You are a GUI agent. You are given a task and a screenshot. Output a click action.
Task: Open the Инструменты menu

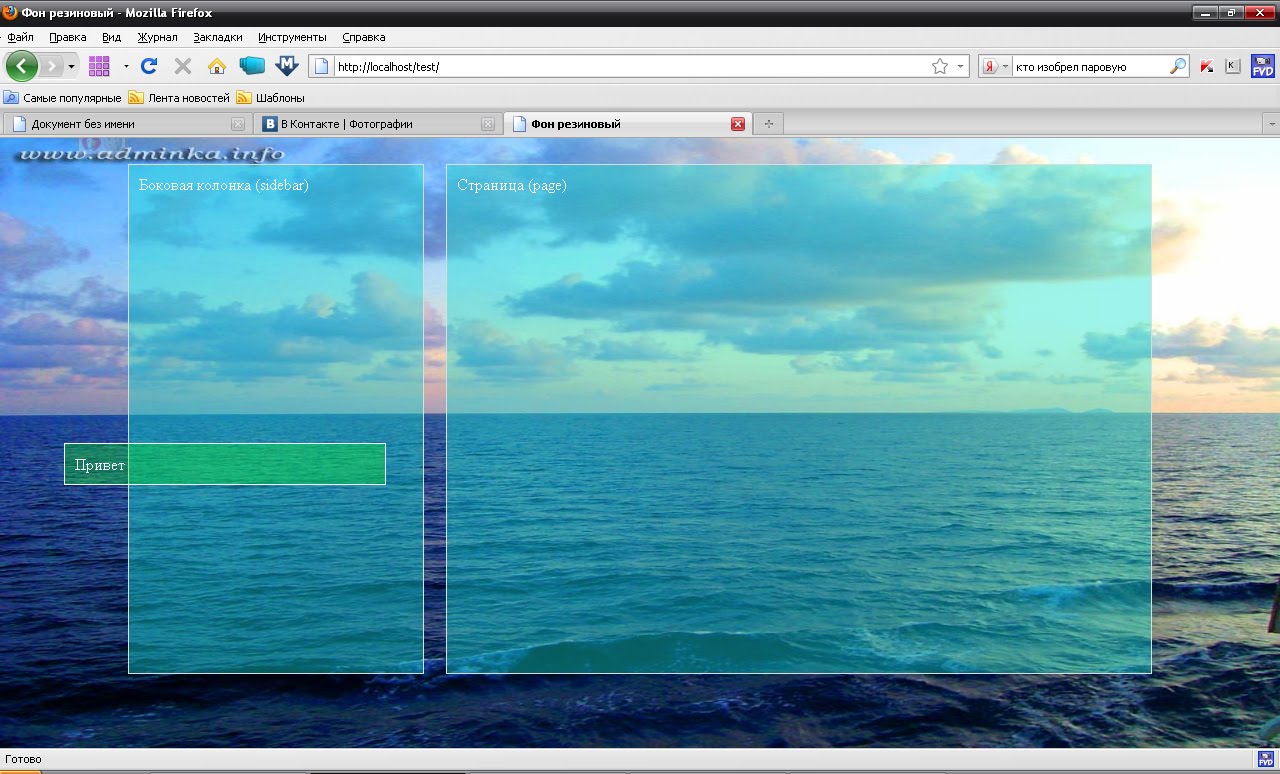(292, 37)
